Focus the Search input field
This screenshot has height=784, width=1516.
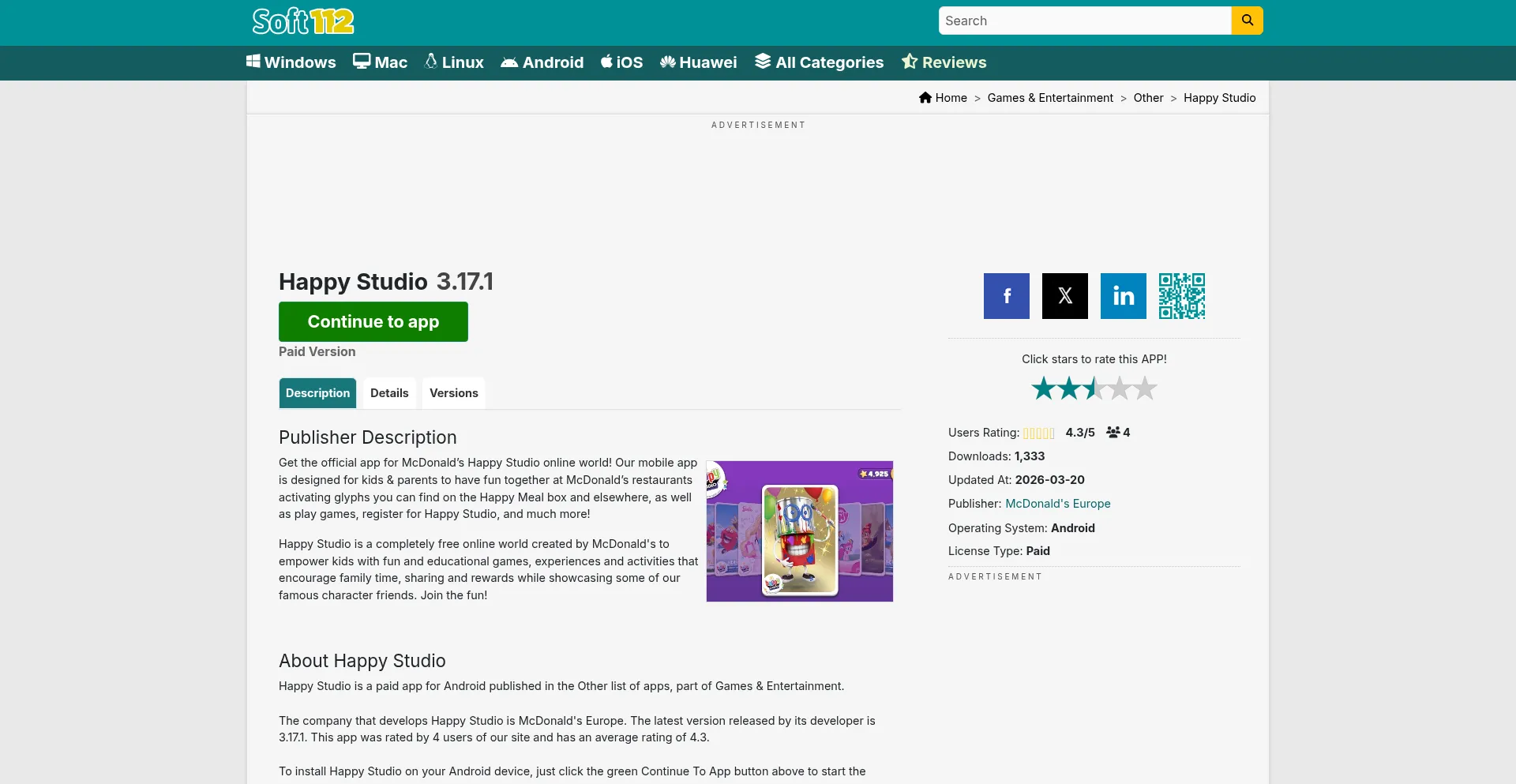[1085, 21]
